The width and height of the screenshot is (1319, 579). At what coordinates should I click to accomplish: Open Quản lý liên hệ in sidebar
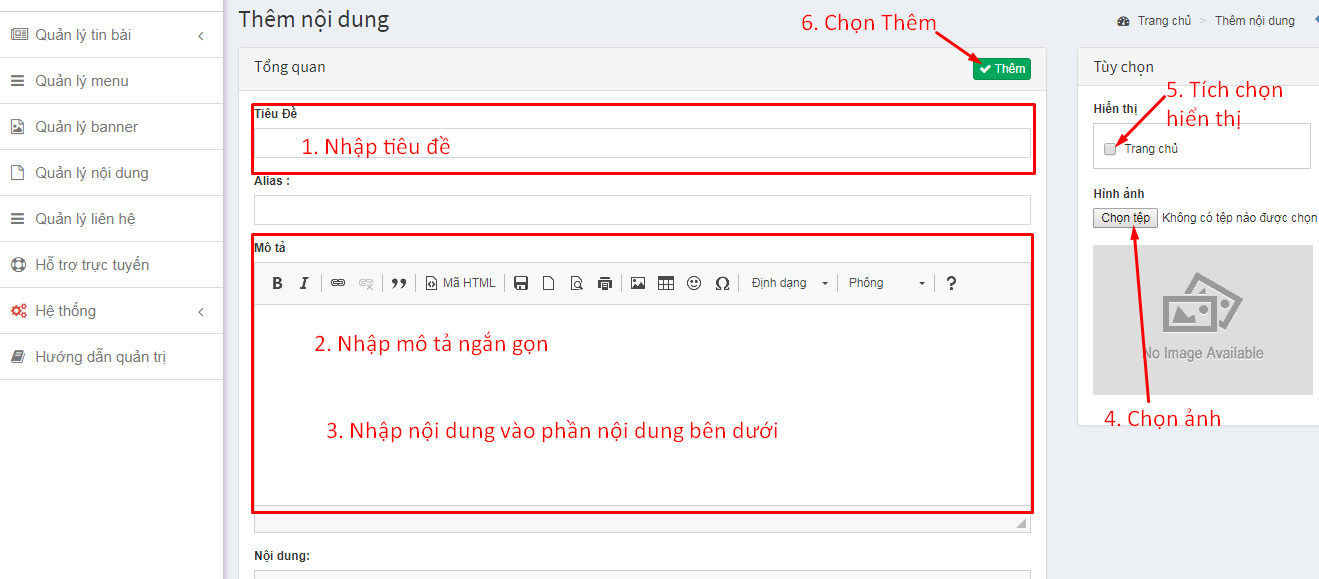pos(110,219)
